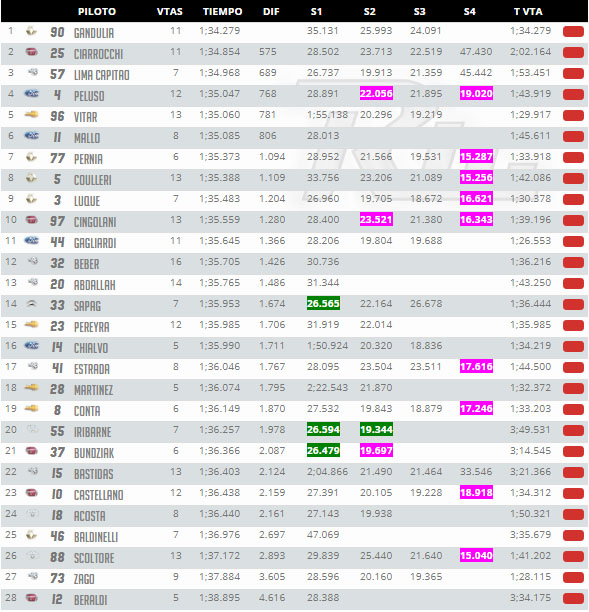This screenshot has height=612, width=589.
Task: Click the red status indicator in Gandulia's row
Action: (573, 32)
